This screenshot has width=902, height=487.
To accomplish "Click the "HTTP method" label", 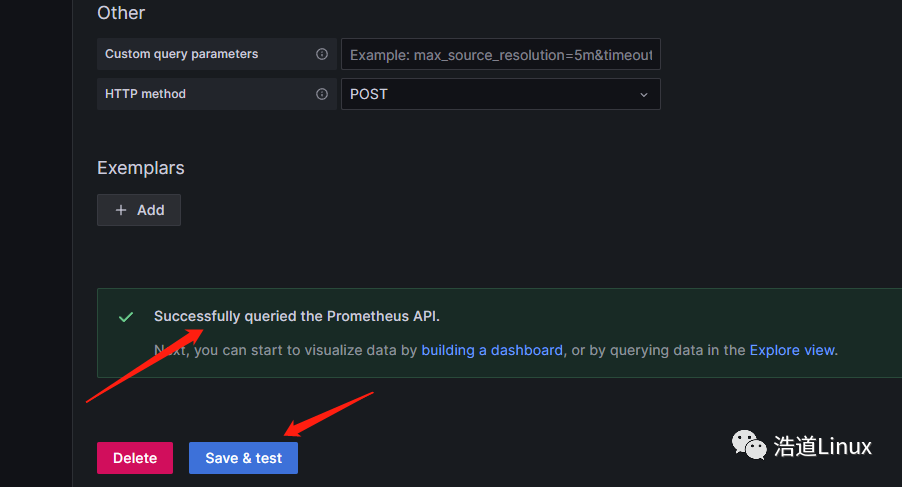I will 145,94.
